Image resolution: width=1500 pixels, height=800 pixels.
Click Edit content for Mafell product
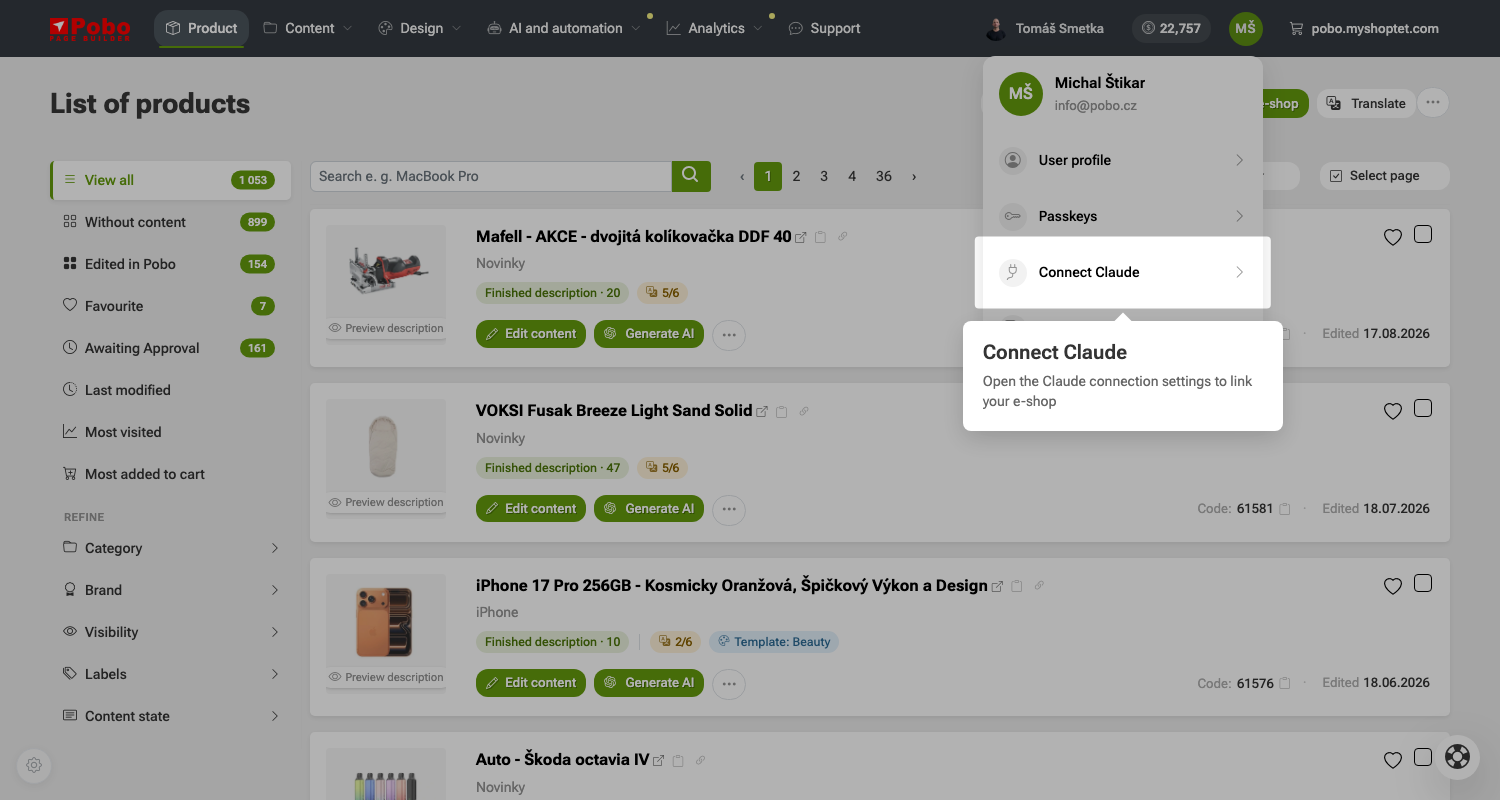pyautogui.click(x=531, y=334)
